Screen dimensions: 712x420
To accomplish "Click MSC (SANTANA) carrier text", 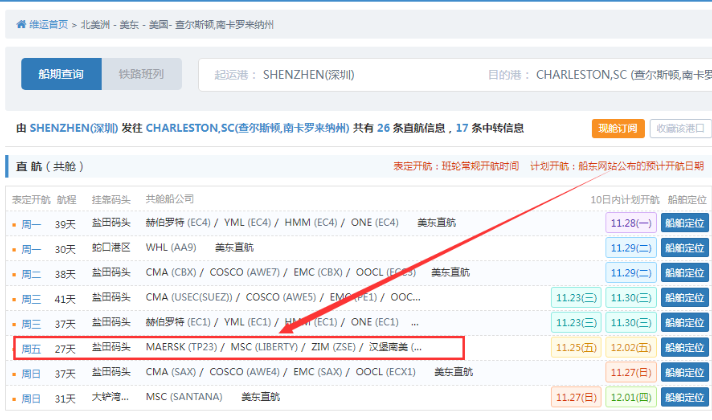I will tap(184, 397).
